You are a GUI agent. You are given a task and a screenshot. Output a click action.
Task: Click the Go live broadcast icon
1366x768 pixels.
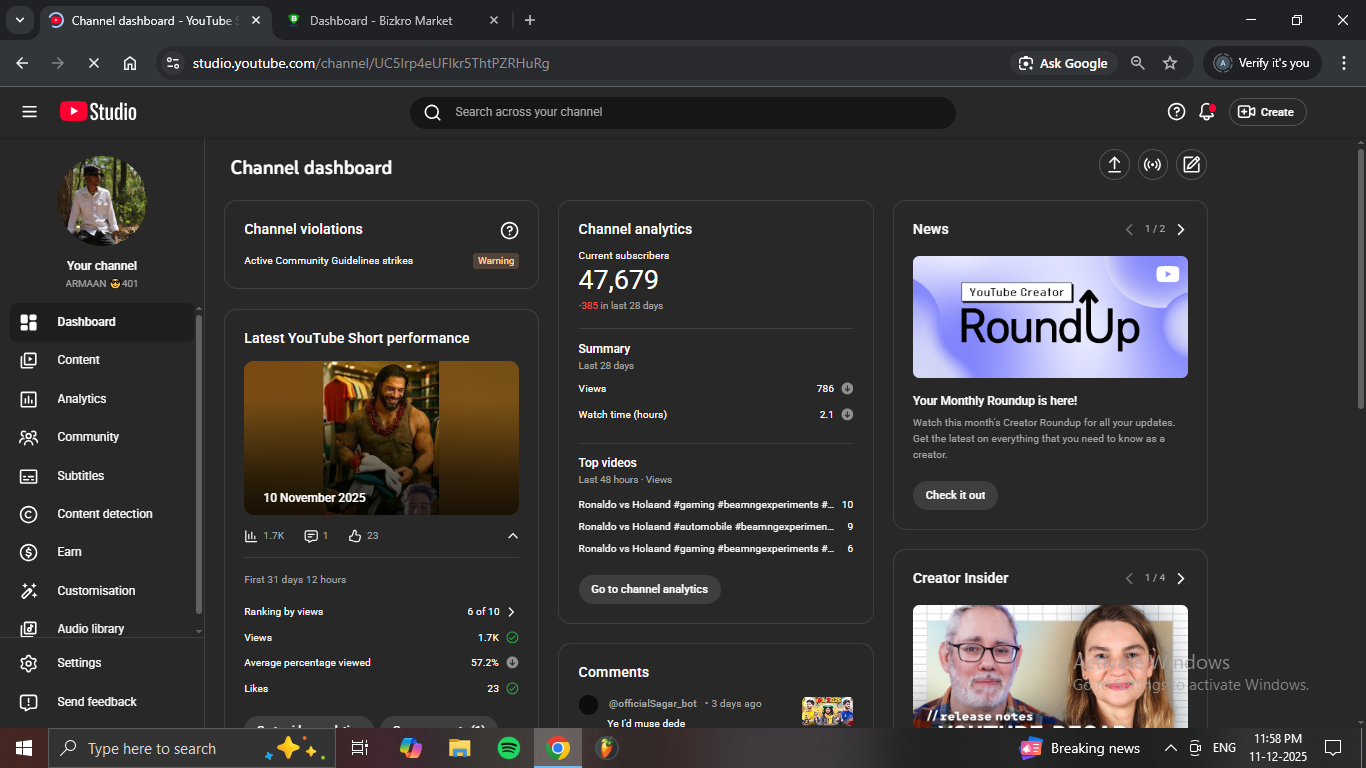click(x=1153, y=165)
